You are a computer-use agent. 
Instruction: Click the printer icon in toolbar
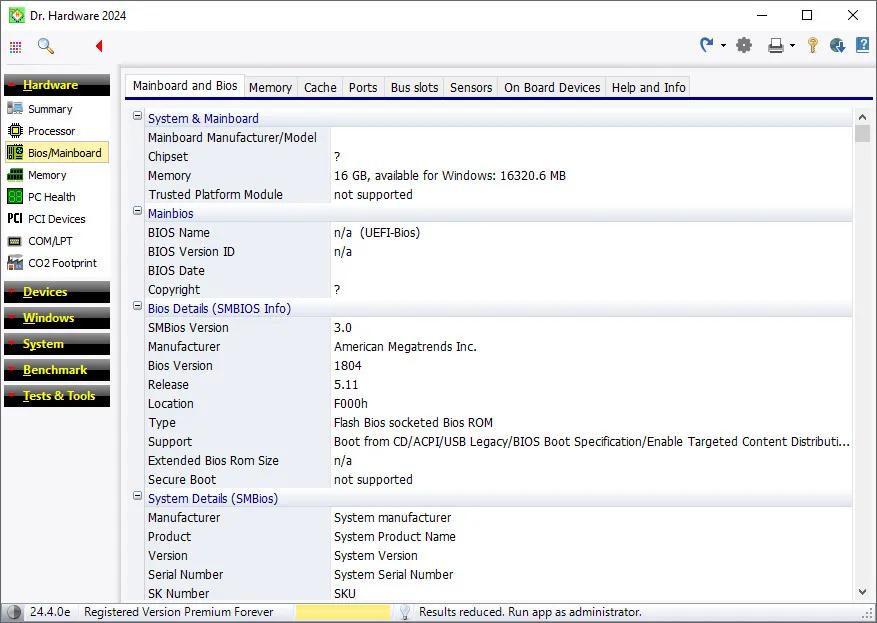(x=775, y=45)
